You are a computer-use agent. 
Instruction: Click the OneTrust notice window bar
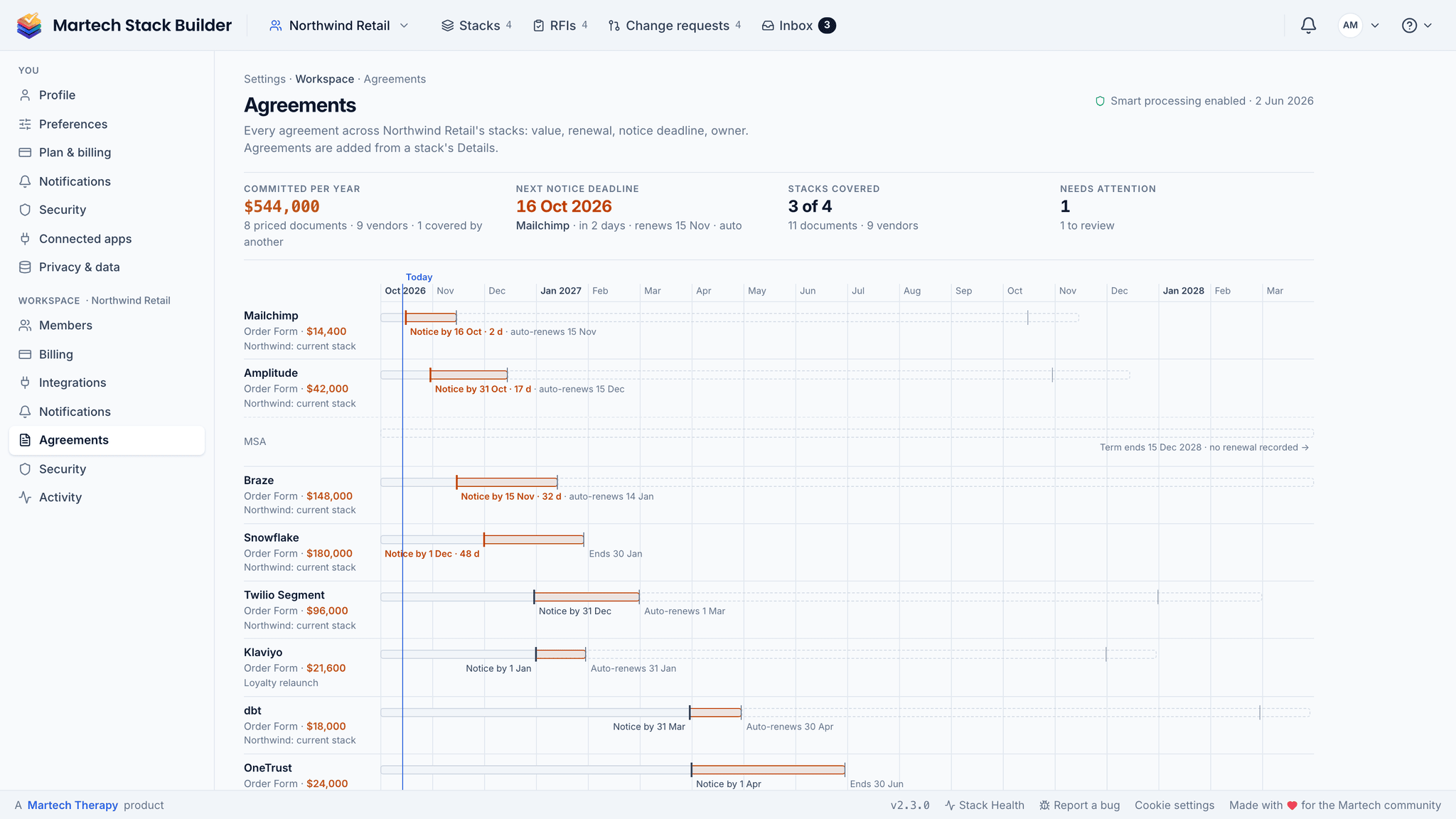(x=768, y=770)
